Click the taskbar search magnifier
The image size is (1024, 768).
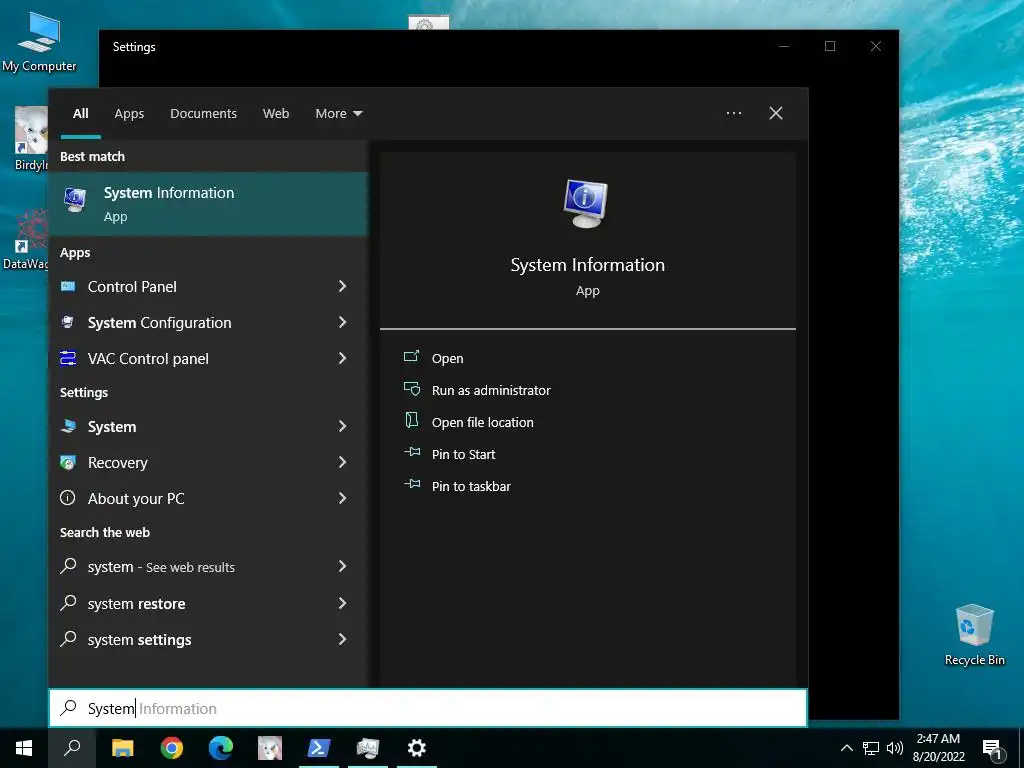72,748
